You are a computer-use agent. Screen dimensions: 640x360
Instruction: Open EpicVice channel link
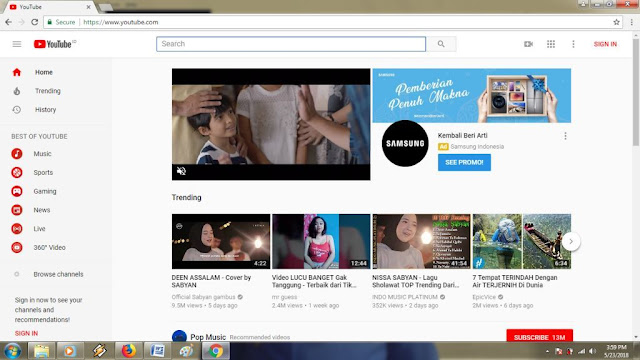point(484,297)
